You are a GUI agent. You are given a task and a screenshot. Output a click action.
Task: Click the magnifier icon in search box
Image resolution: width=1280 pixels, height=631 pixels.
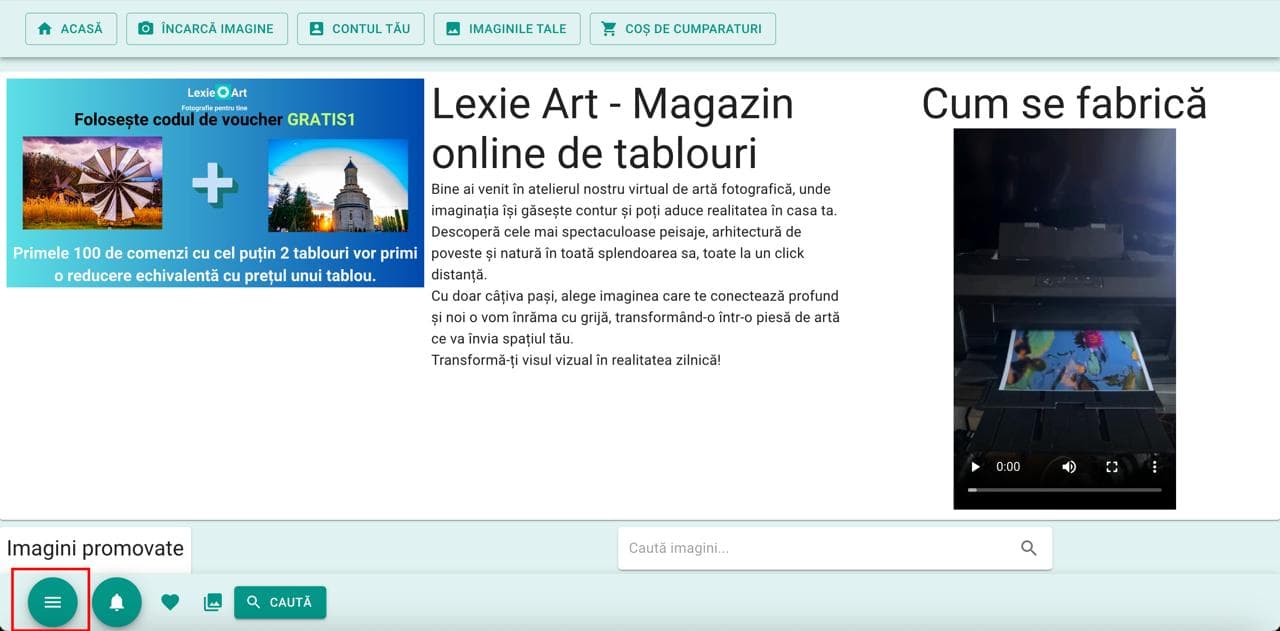(x=1029, y=548)
